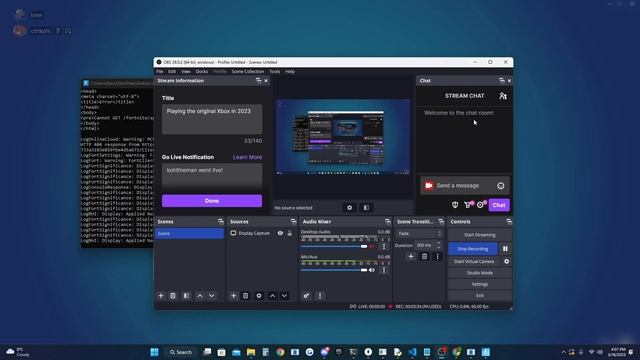Open Settings from Controls panel
Image resolution: width=640 pixels, height=360 pixels.
[x=480, y=284]
